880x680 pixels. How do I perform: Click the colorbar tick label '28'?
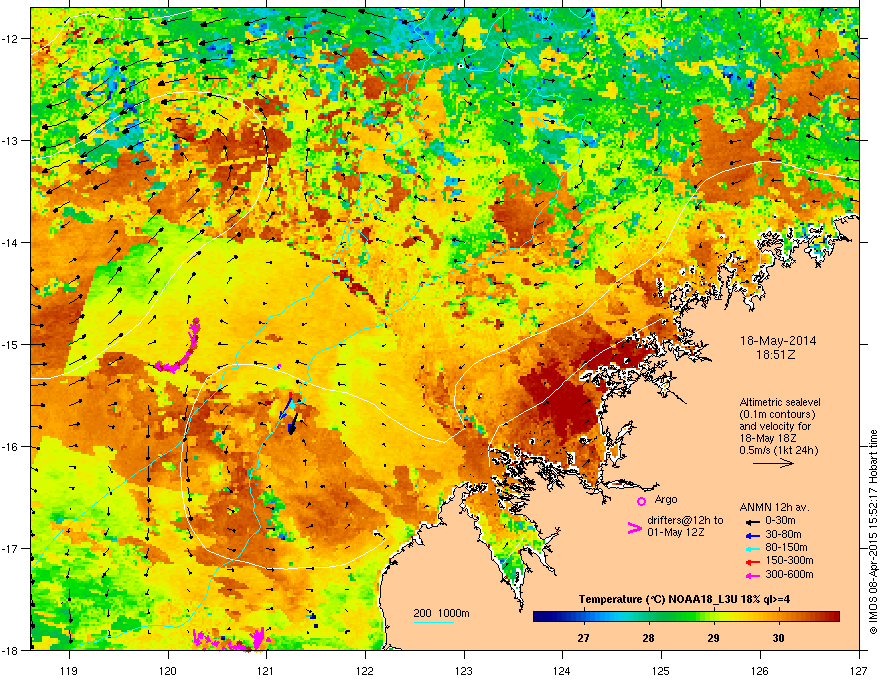point(648,638)
